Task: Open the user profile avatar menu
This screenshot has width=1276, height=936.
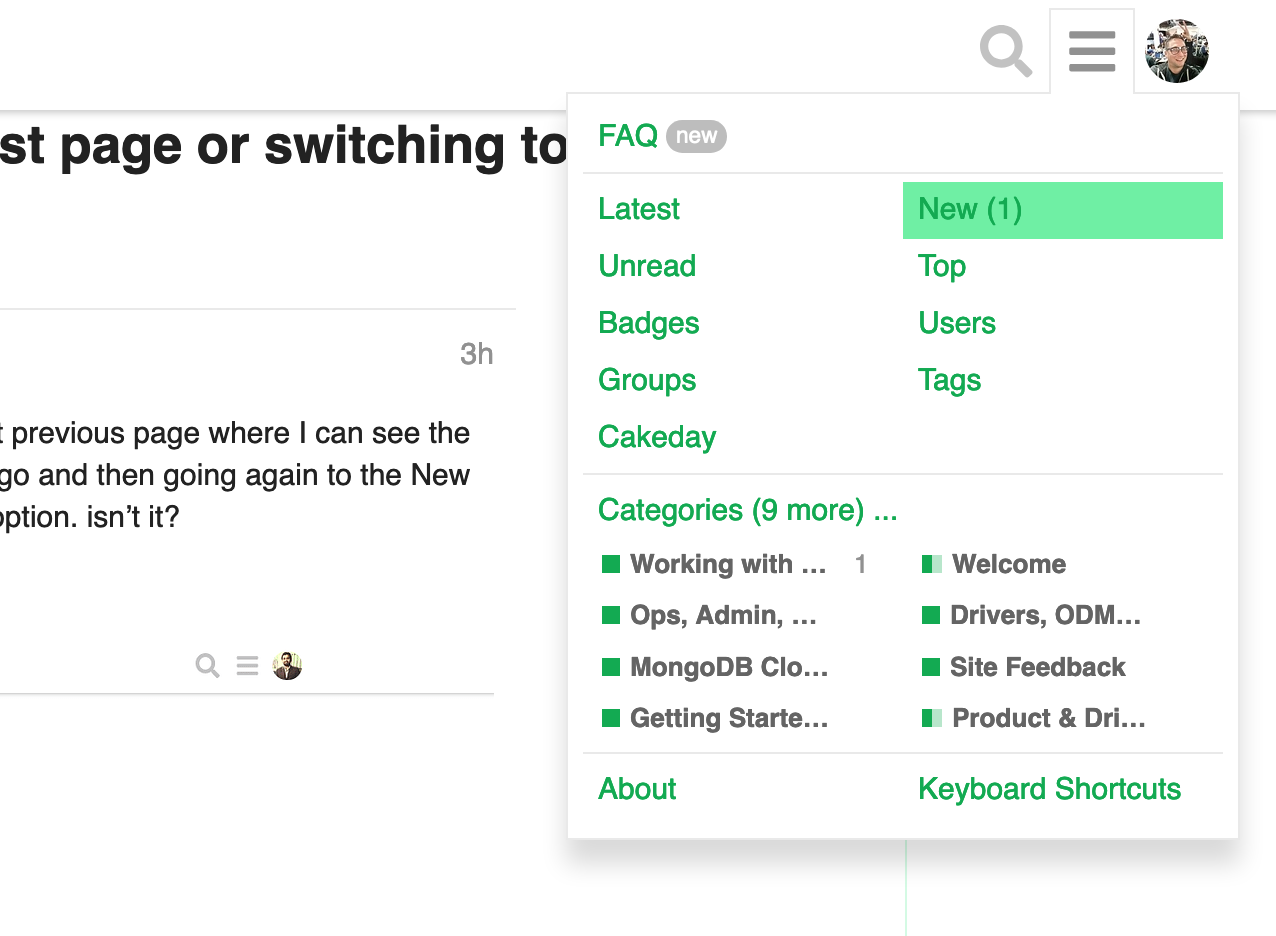Action: [x=1177, y=51]
